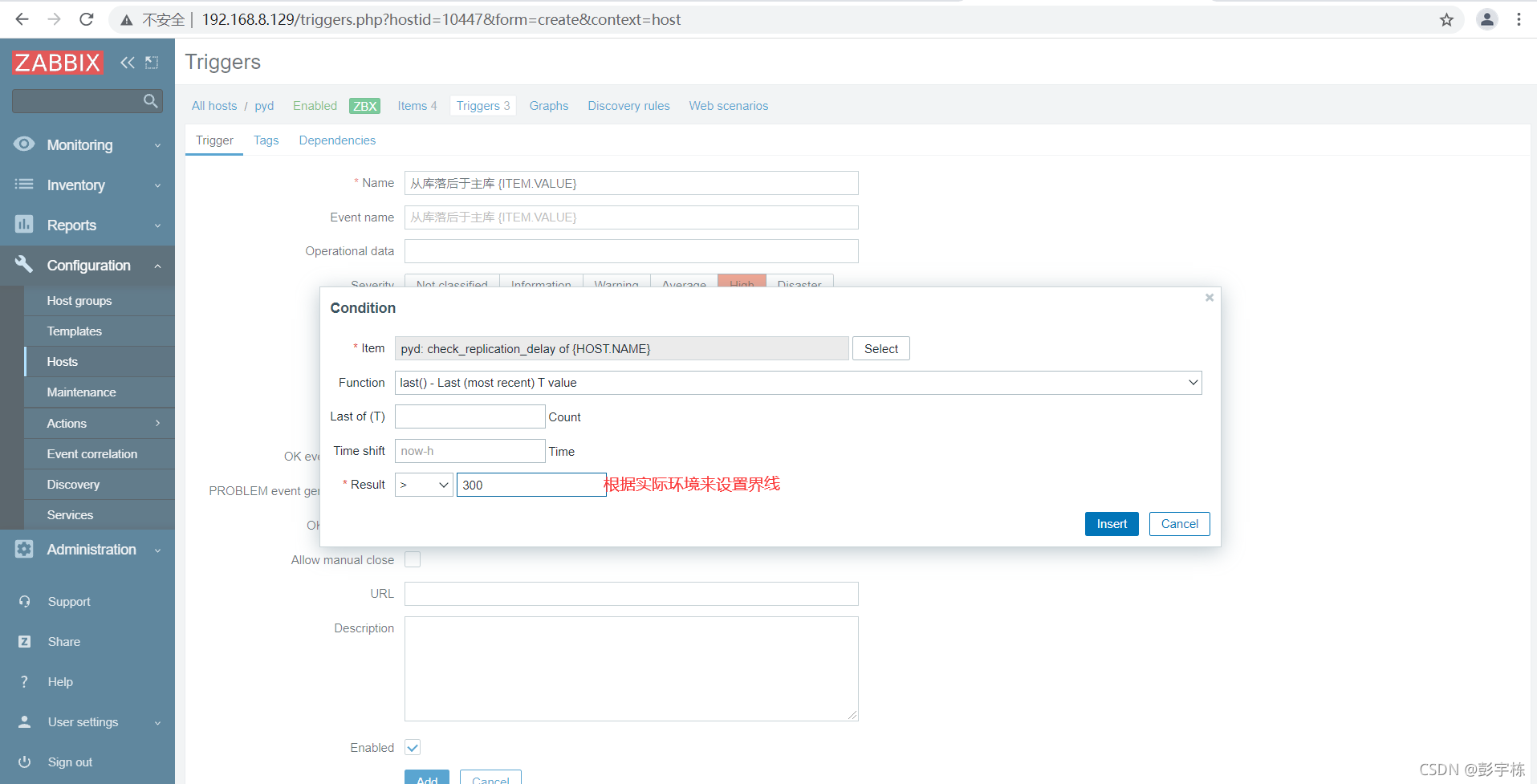The width and height of the screenshot is (1537, 784).
Task: Expand the Reports menu section
Action: pos(157,225)
